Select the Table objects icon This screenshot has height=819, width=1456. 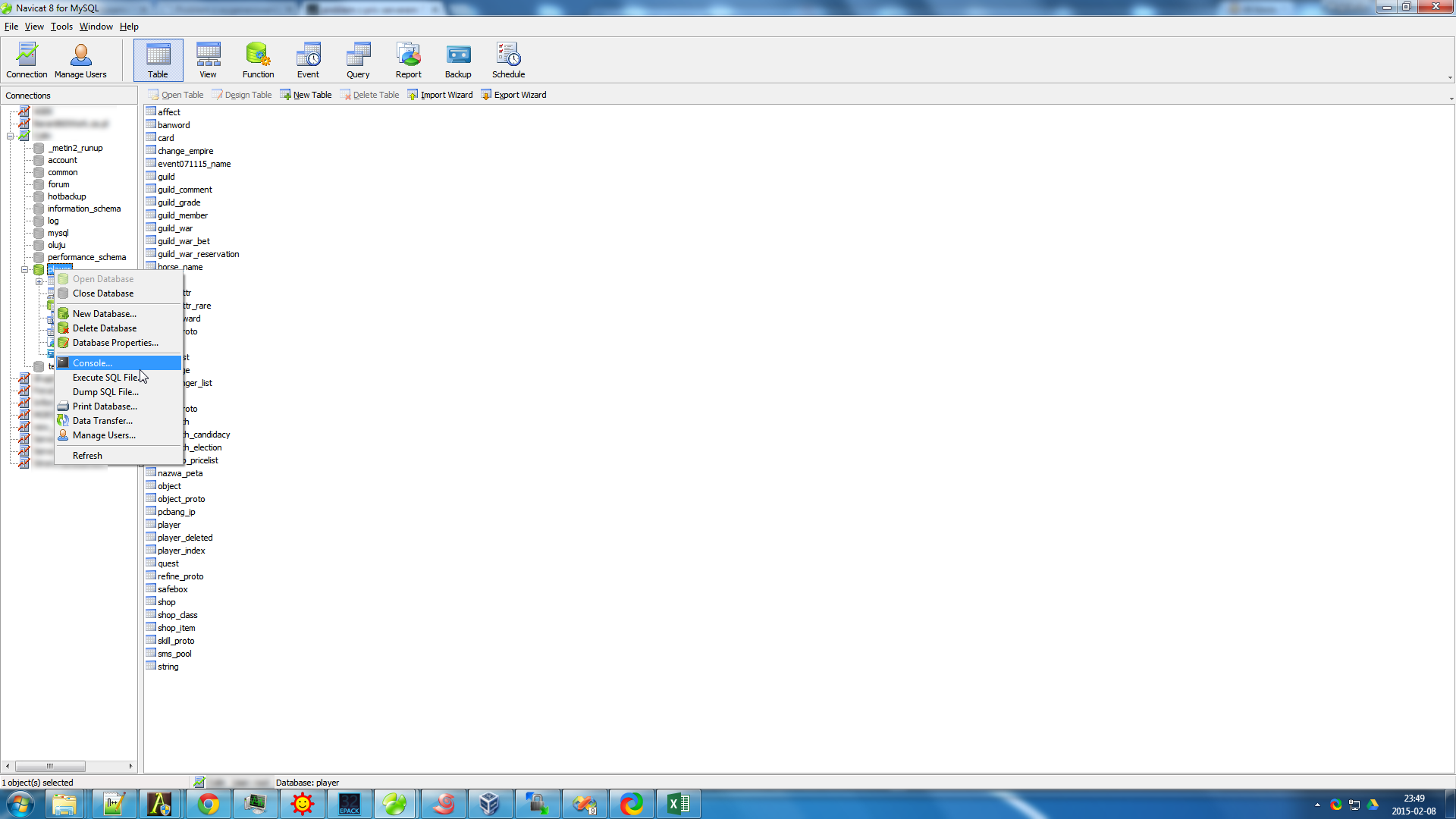pyautogui.click(x=158, y=61)
